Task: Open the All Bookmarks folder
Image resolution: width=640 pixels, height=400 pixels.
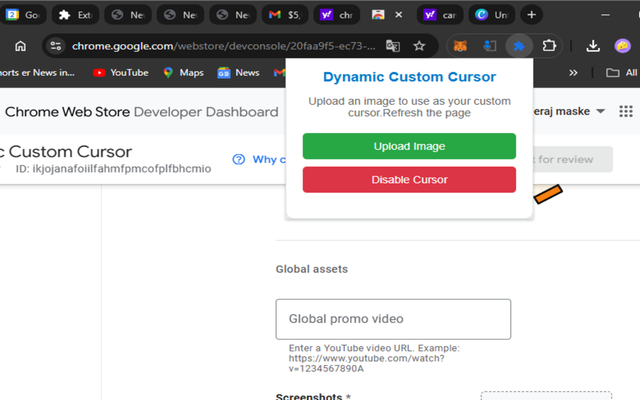Action: [x=622, y=73]
